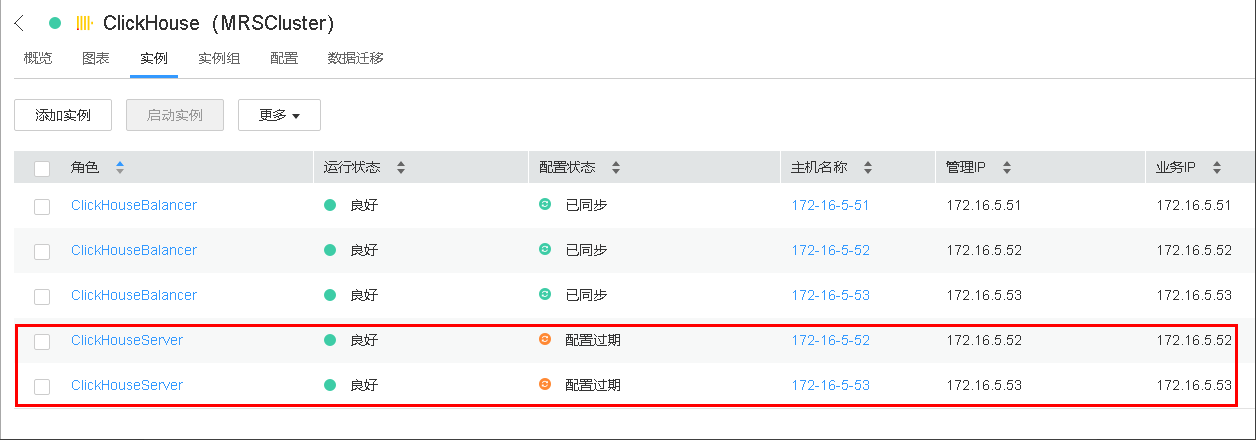Switch to the 配置 tab
1256x440 pixels.
click(x=284, y=58)
